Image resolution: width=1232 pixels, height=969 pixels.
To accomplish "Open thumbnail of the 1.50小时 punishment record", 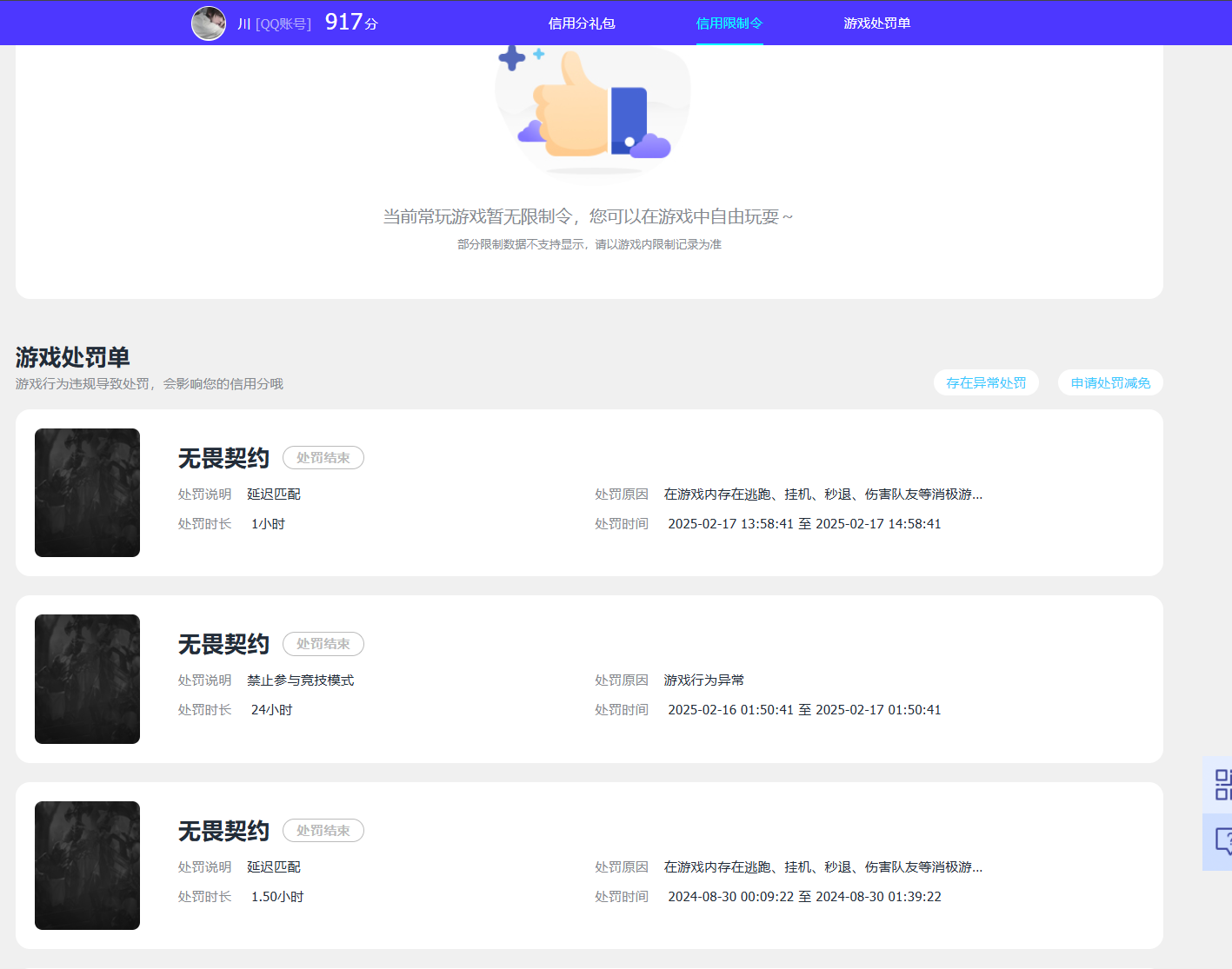I will (87, 866).
